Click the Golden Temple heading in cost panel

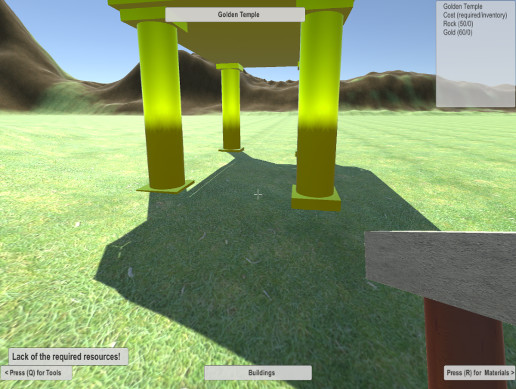click(462, 6)
